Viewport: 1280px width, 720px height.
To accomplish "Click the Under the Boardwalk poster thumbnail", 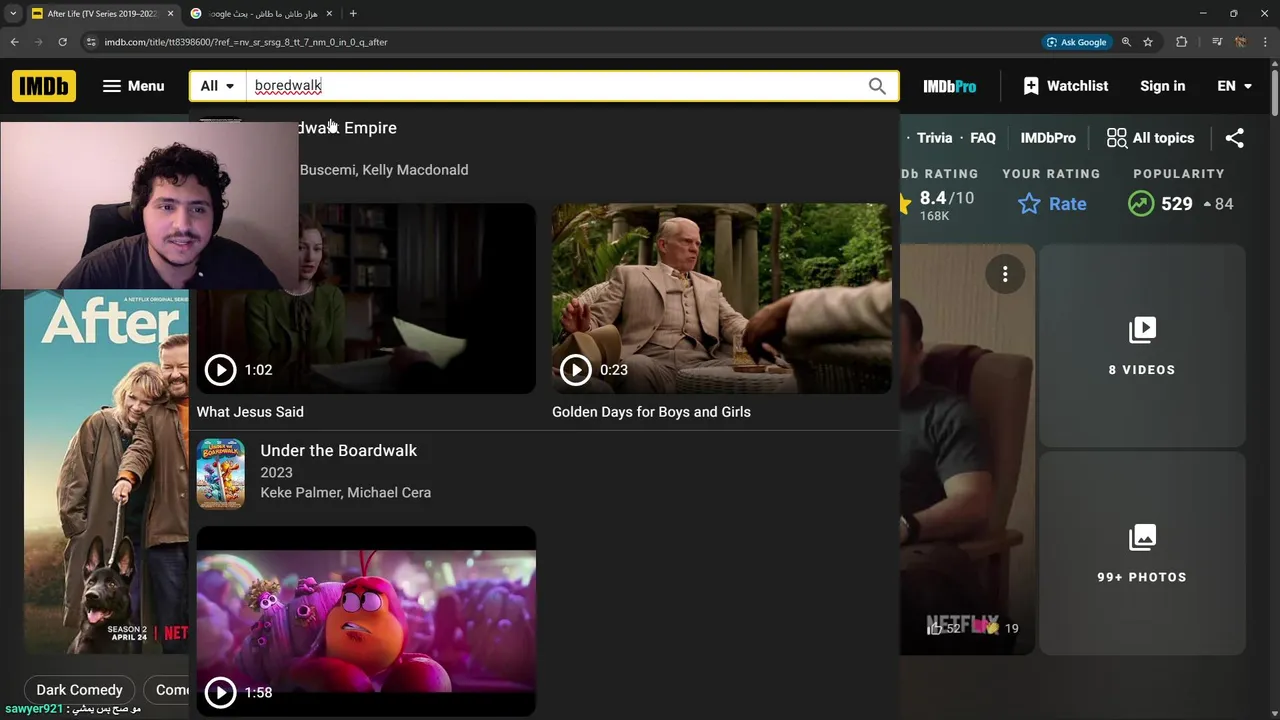I will point(220,474).
